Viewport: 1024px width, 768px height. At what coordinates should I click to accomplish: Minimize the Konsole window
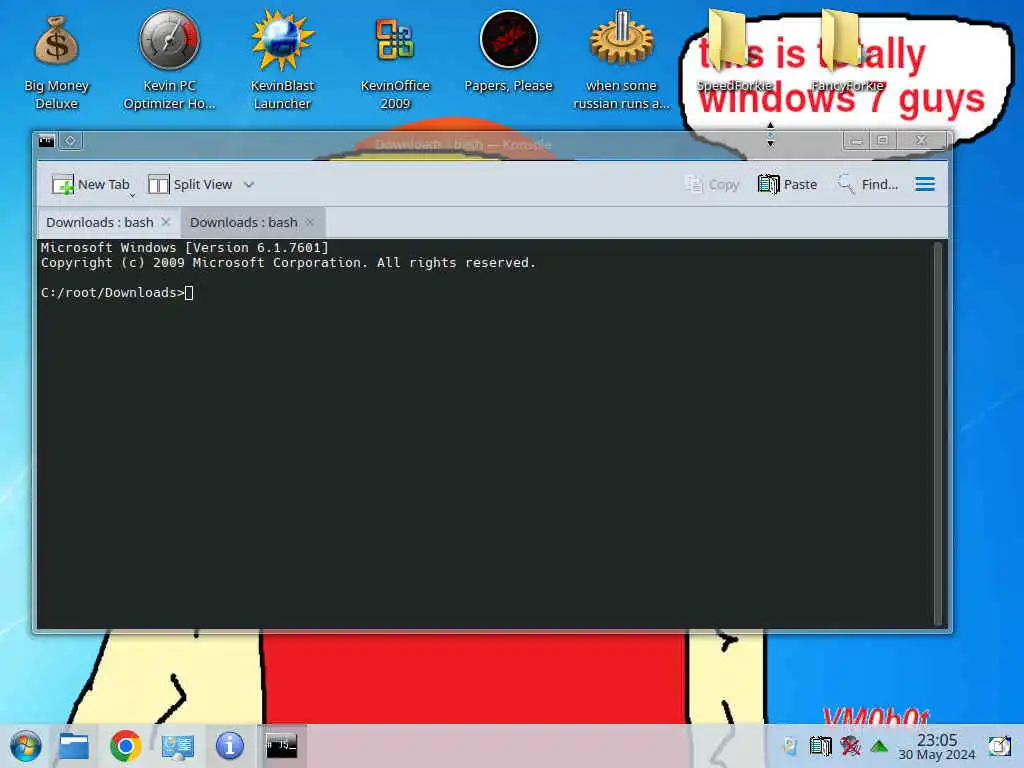point(857,140)
